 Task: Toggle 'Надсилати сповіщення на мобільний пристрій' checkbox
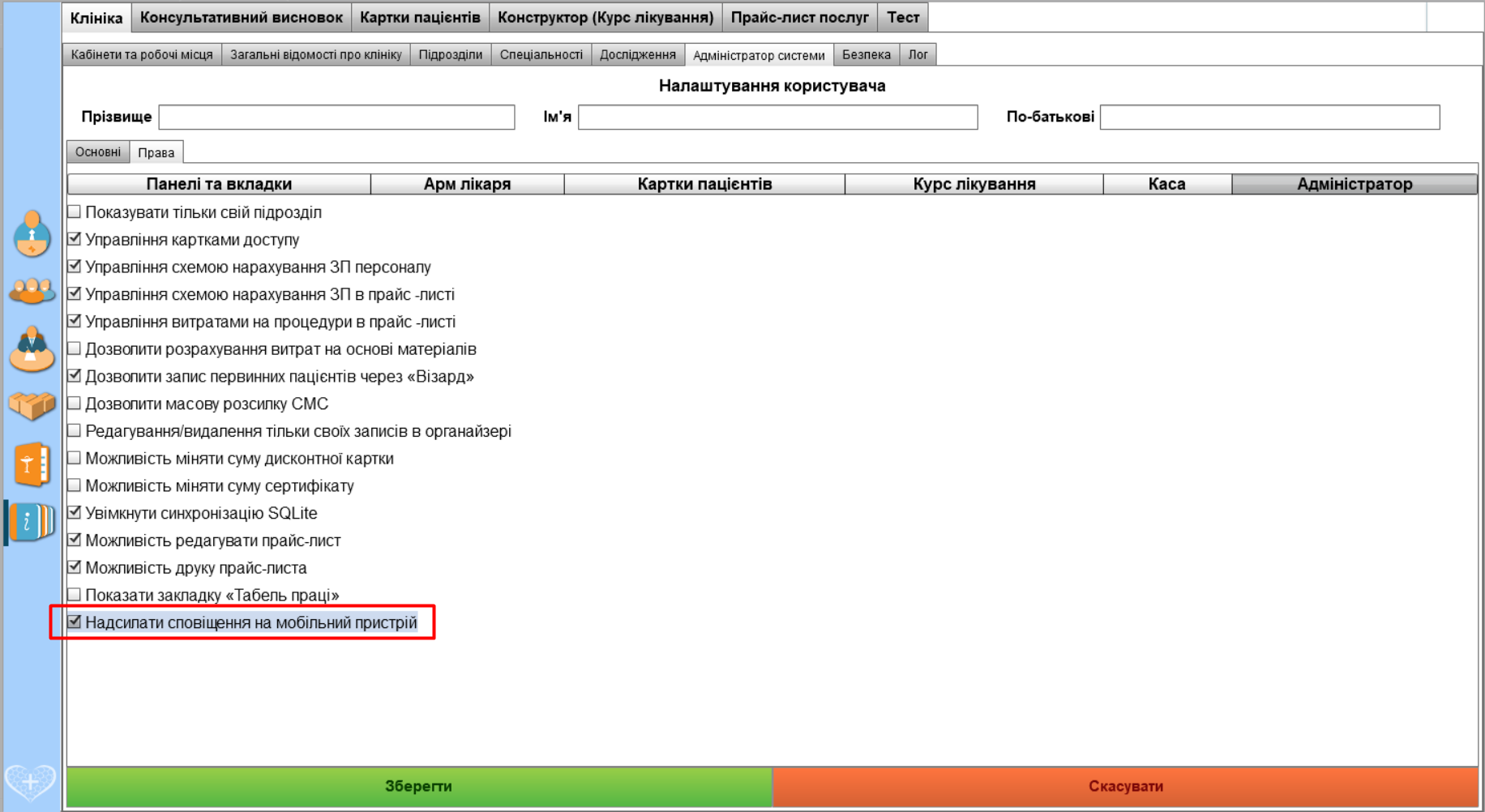(x=75, y=622)
